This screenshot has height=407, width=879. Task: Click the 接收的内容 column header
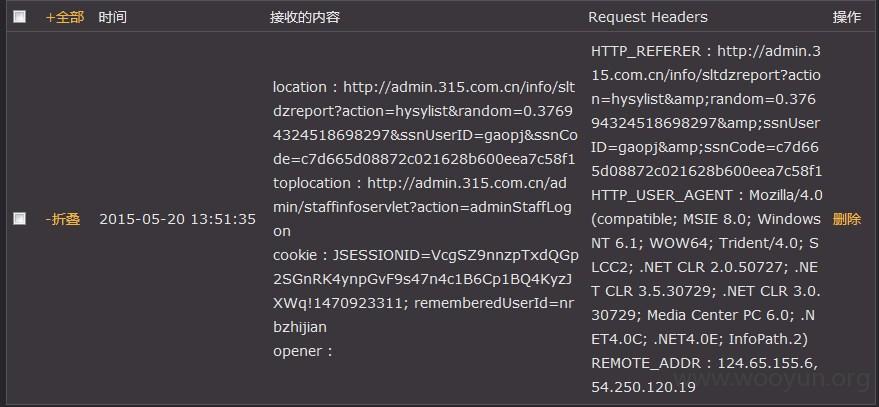(305, 17)
